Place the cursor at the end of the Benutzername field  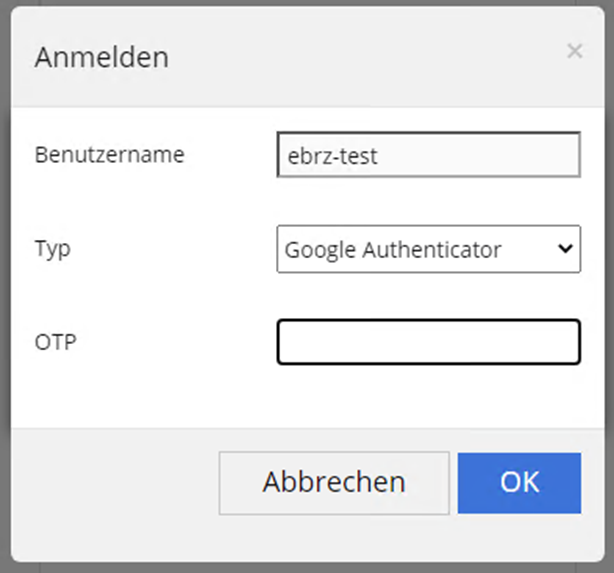pyautogui.click(x=478, y=155)
